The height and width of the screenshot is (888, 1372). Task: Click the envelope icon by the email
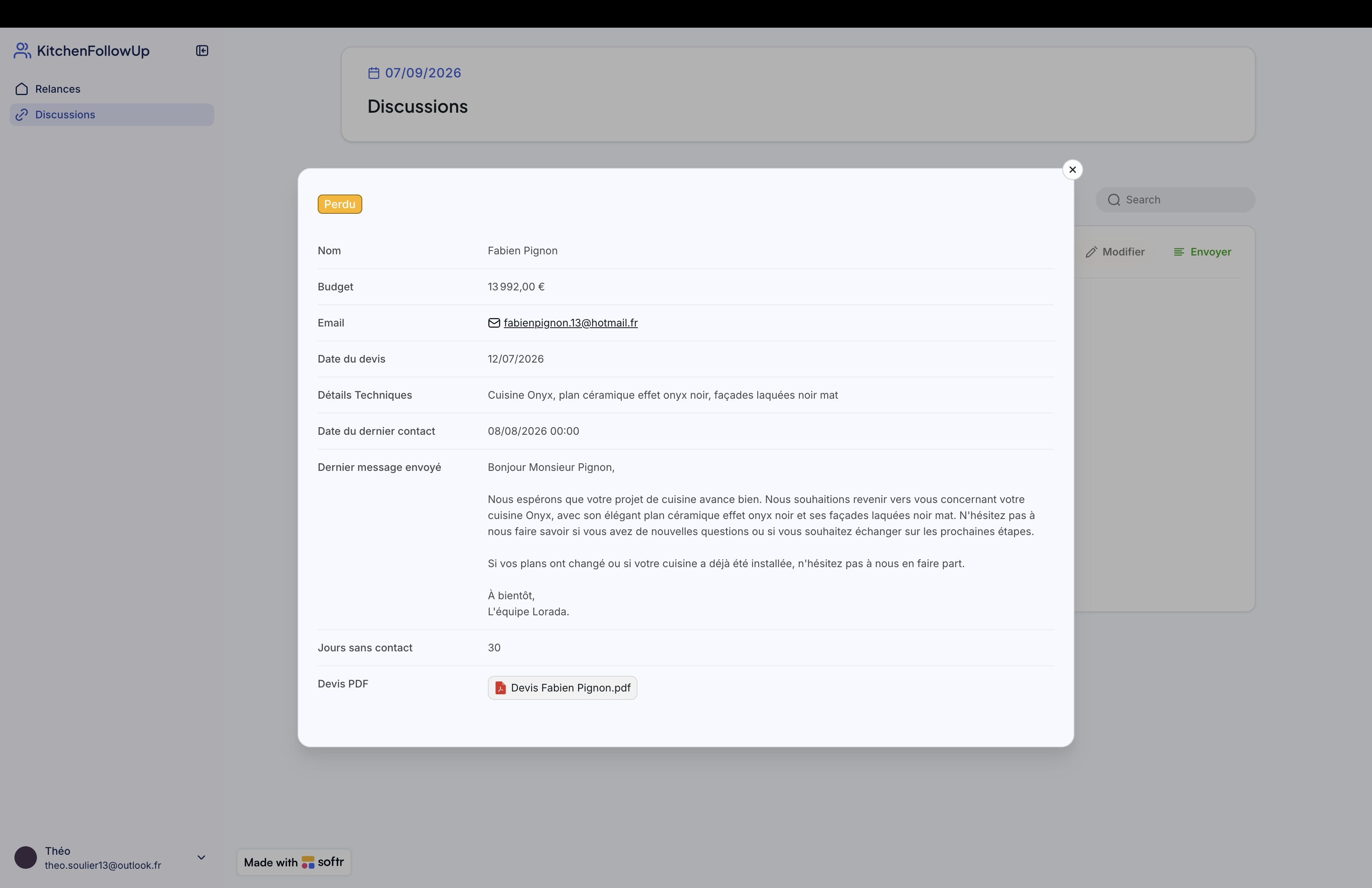pos(494,323)
